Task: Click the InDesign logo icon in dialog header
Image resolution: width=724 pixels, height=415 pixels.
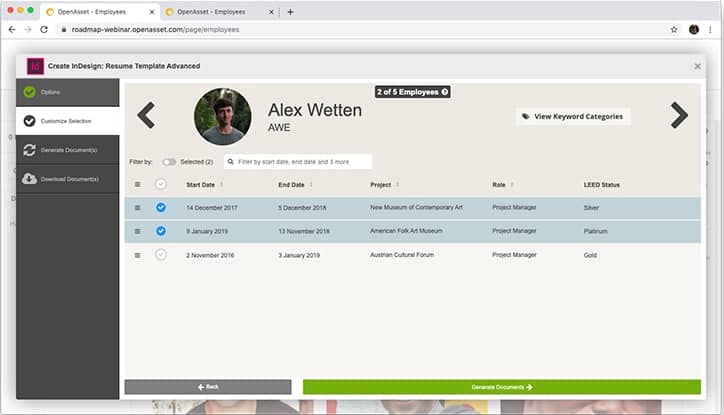Action: [36, 66]
